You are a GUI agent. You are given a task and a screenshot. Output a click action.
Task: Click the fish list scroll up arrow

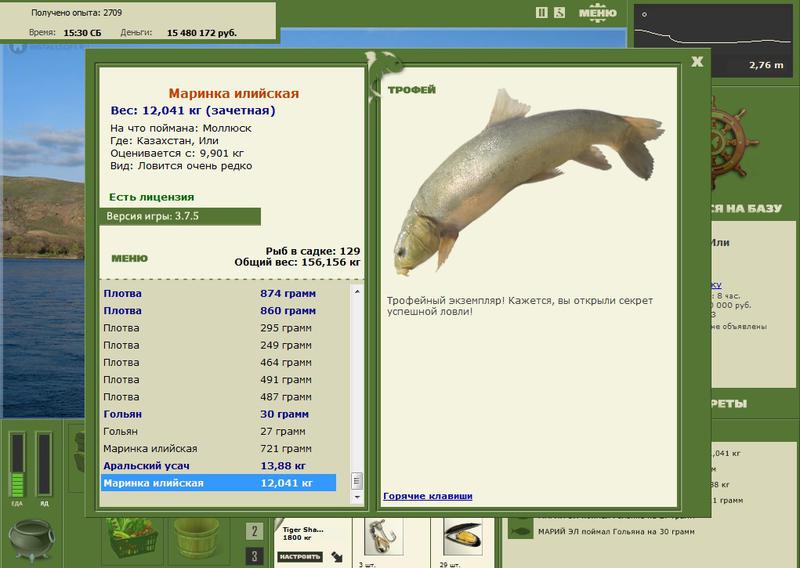click(x=357, y=291)
